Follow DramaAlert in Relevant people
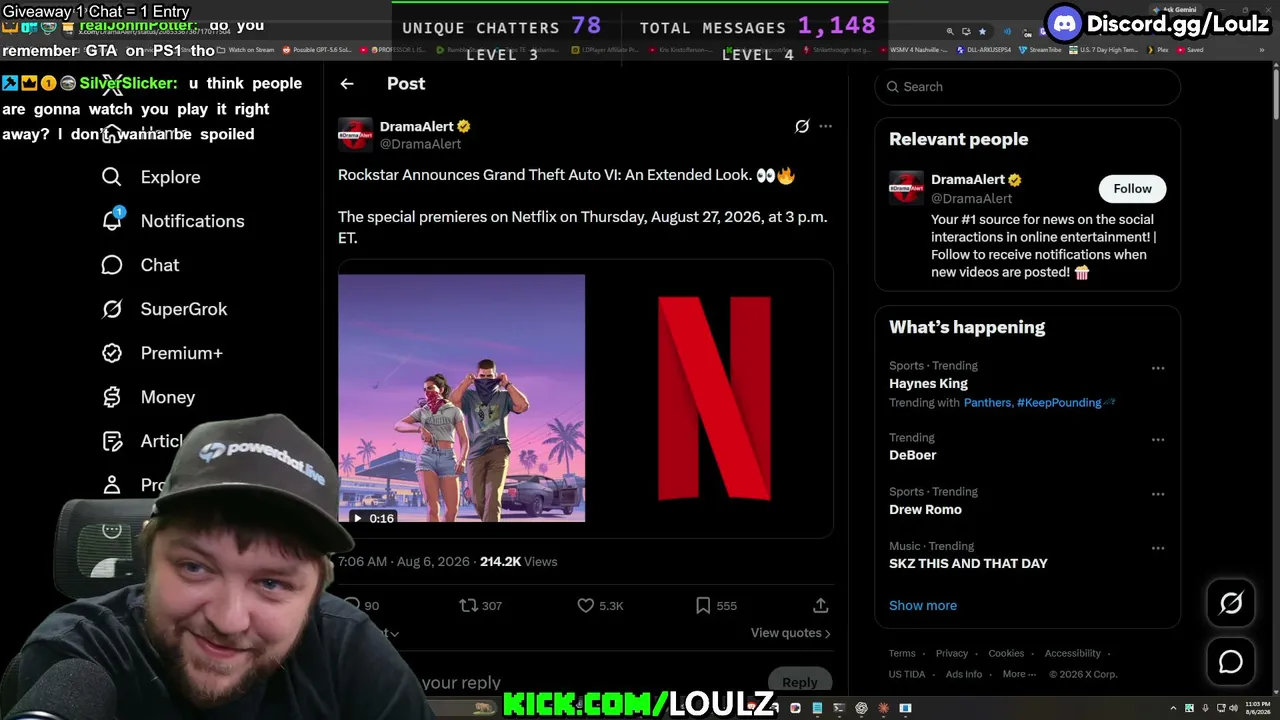 point(1132,189)
